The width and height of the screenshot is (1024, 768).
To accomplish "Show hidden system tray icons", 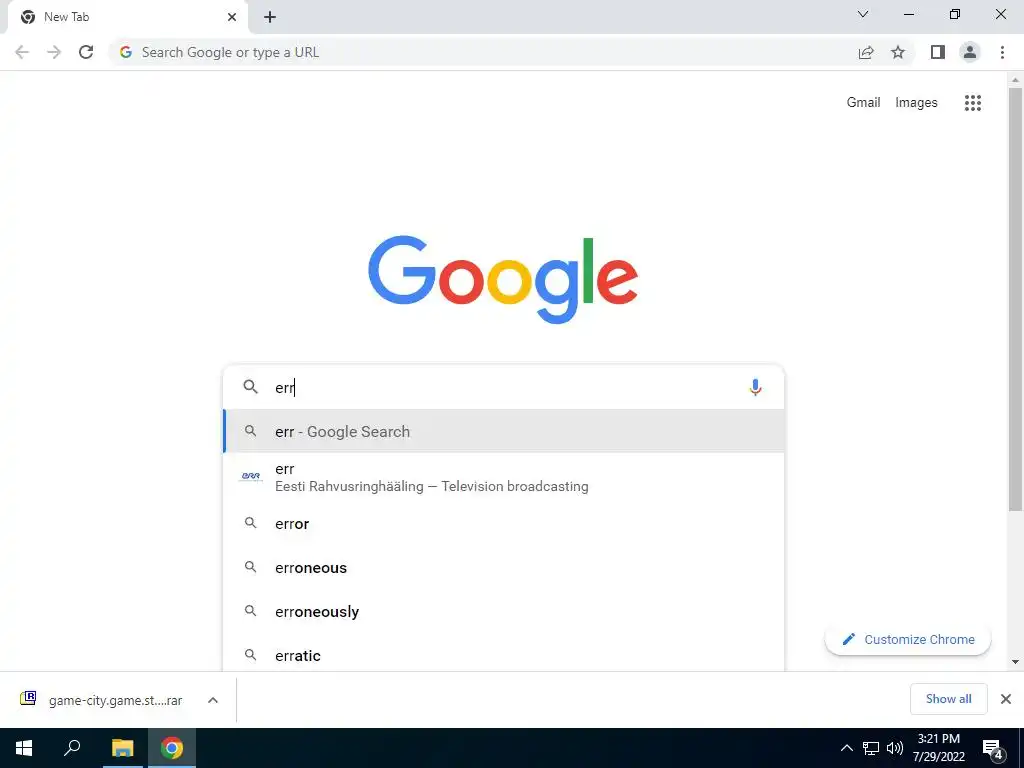I will [846, 748].
